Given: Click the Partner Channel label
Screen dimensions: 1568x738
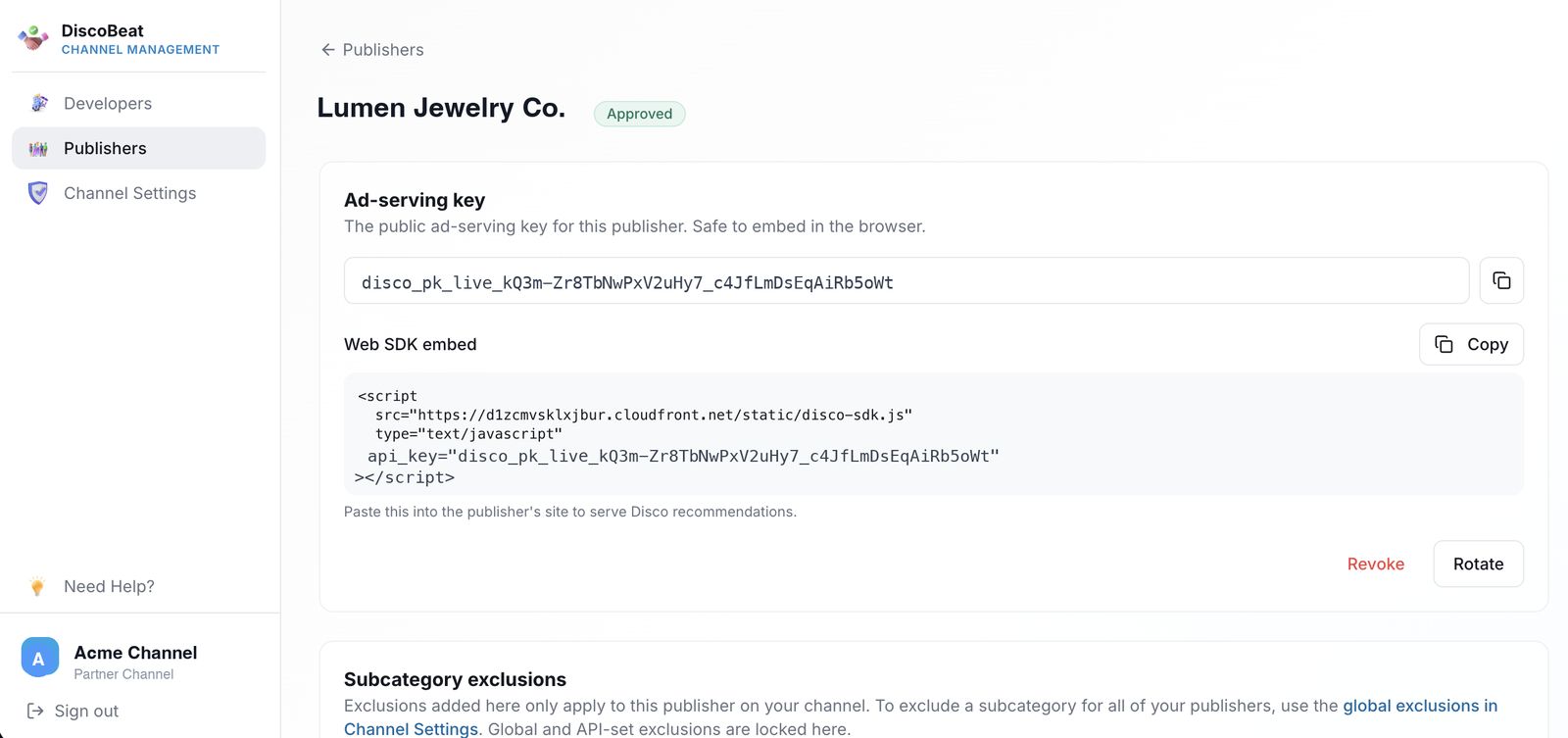Looking at the screenshot, I should 123,674.
